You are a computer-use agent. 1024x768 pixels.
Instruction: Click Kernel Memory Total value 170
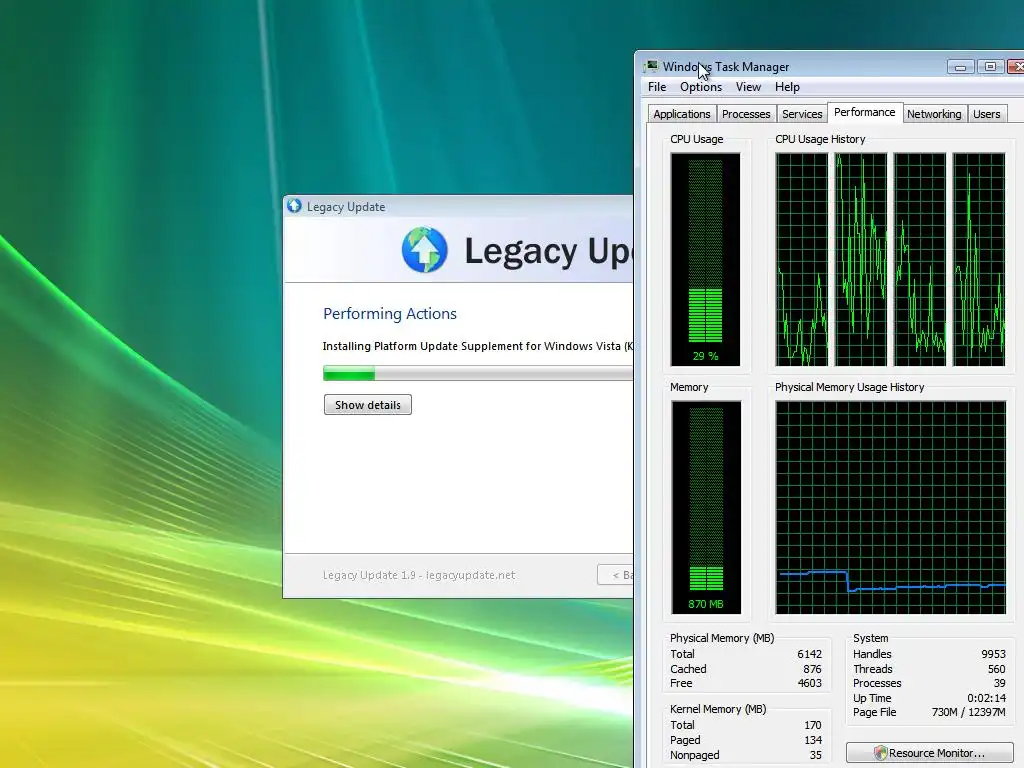point(813,725)
